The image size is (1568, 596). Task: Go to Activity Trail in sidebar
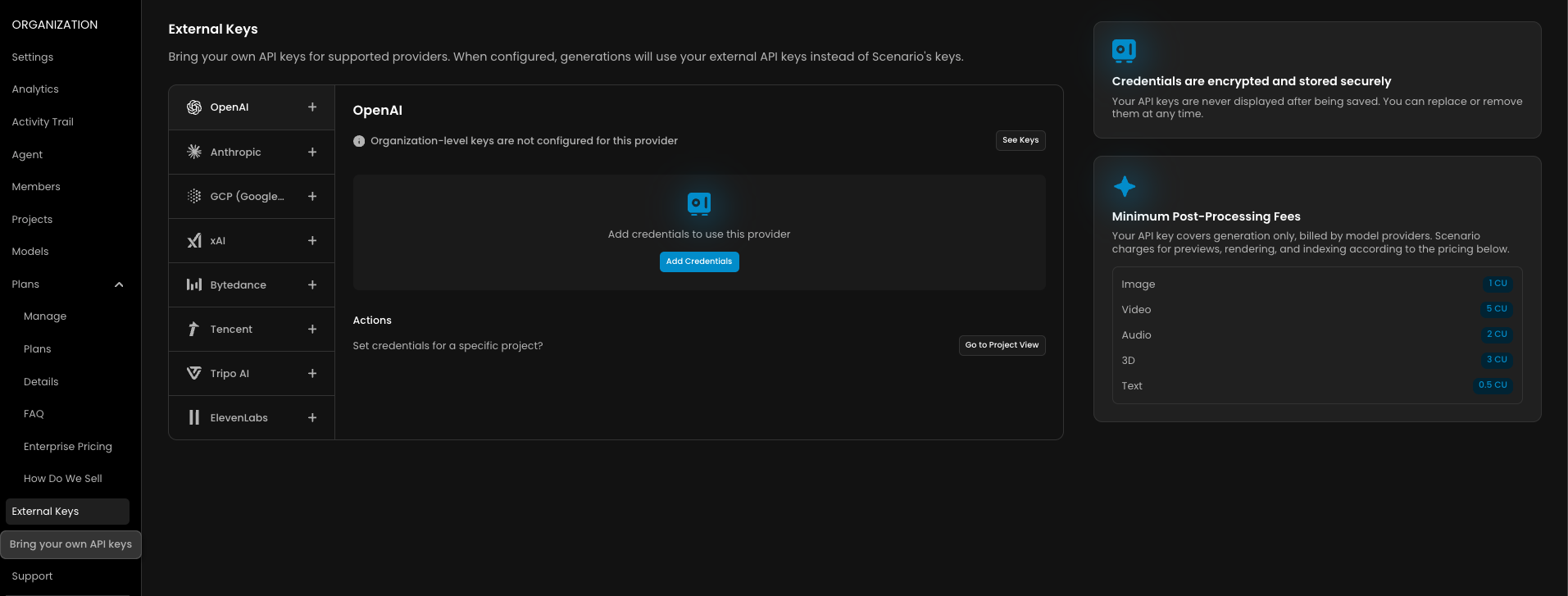pyautogui.click(x=43, y=122)
